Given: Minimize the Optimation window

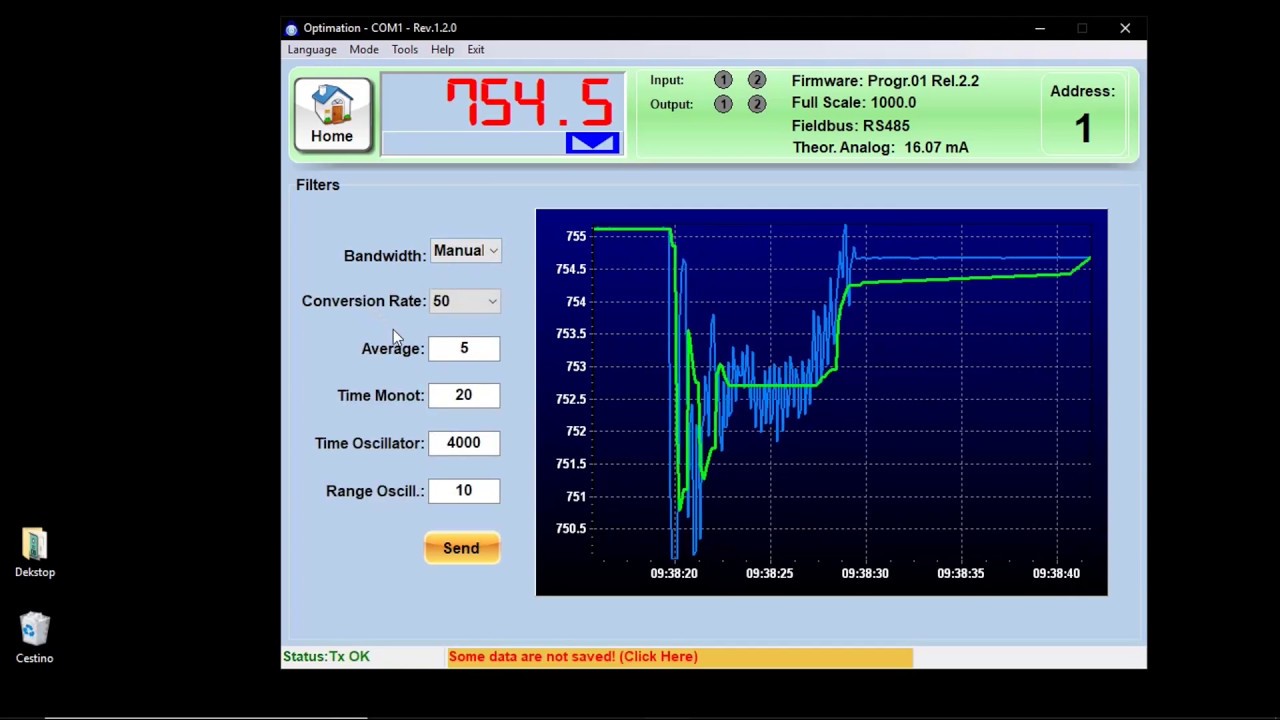Looking at the screenshot, I should (x=1040, y=28).
